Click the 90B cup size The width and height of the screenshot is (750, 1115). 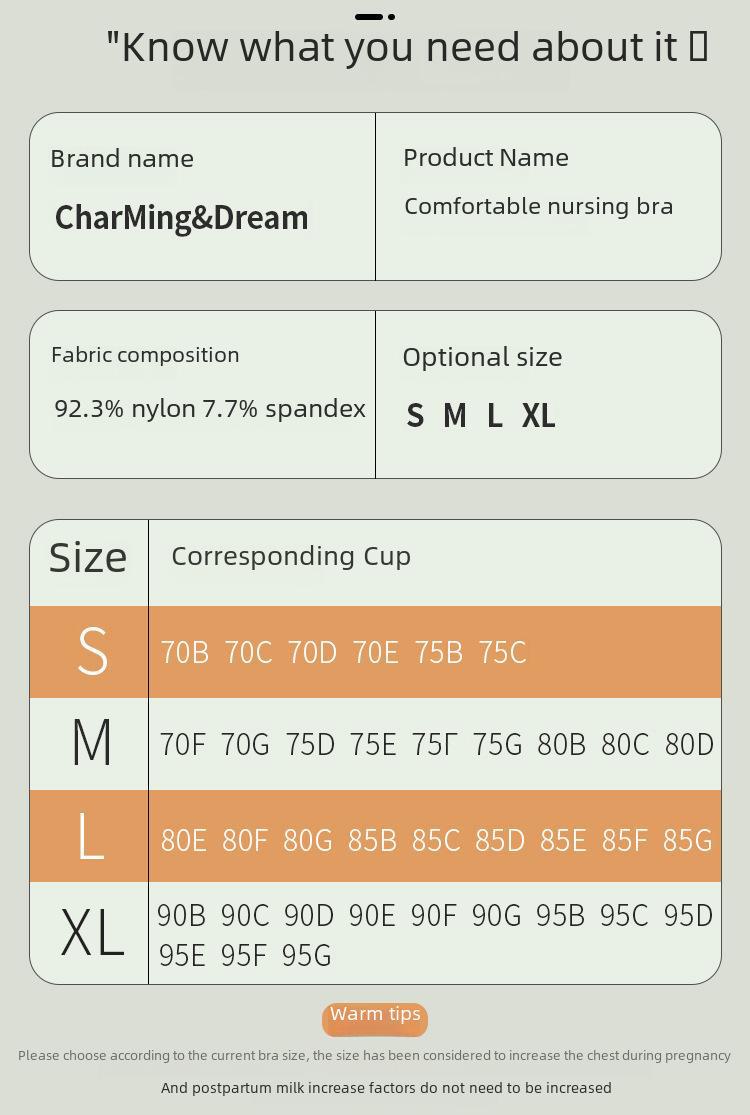pos(181,916)
